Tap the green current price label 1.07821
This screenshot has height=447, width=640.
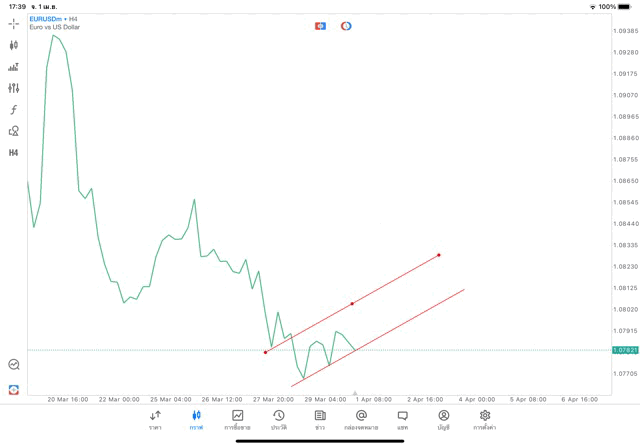(625, 350)
